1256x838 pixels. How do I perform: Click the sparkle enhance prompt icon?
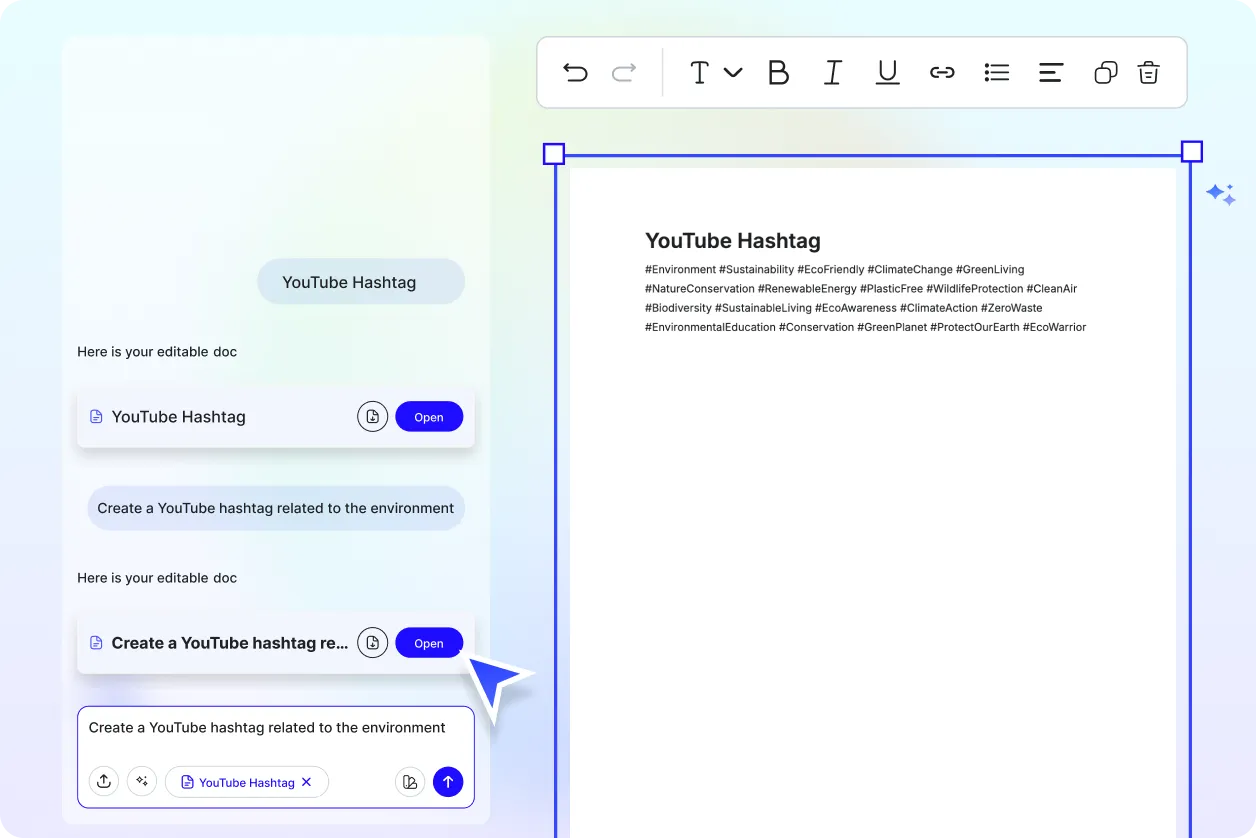point(142,782)
